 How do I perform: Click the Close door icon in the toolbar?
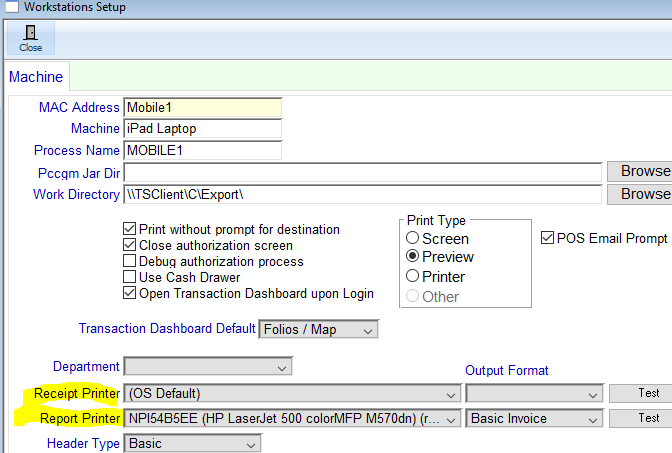pos(30,38)
